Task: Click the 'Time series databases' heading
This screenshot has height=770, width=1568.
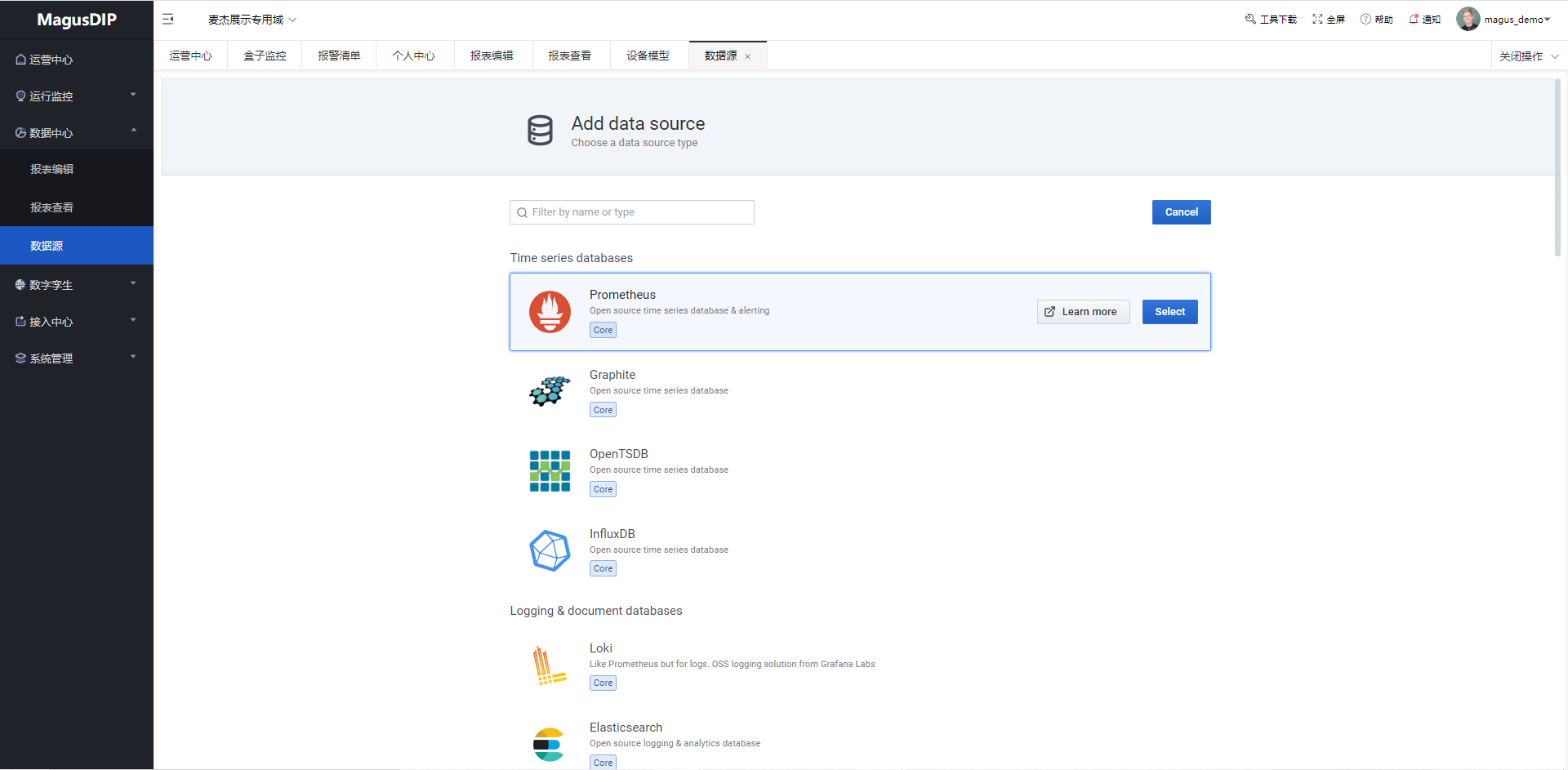Action: click(x=572, y=258)
